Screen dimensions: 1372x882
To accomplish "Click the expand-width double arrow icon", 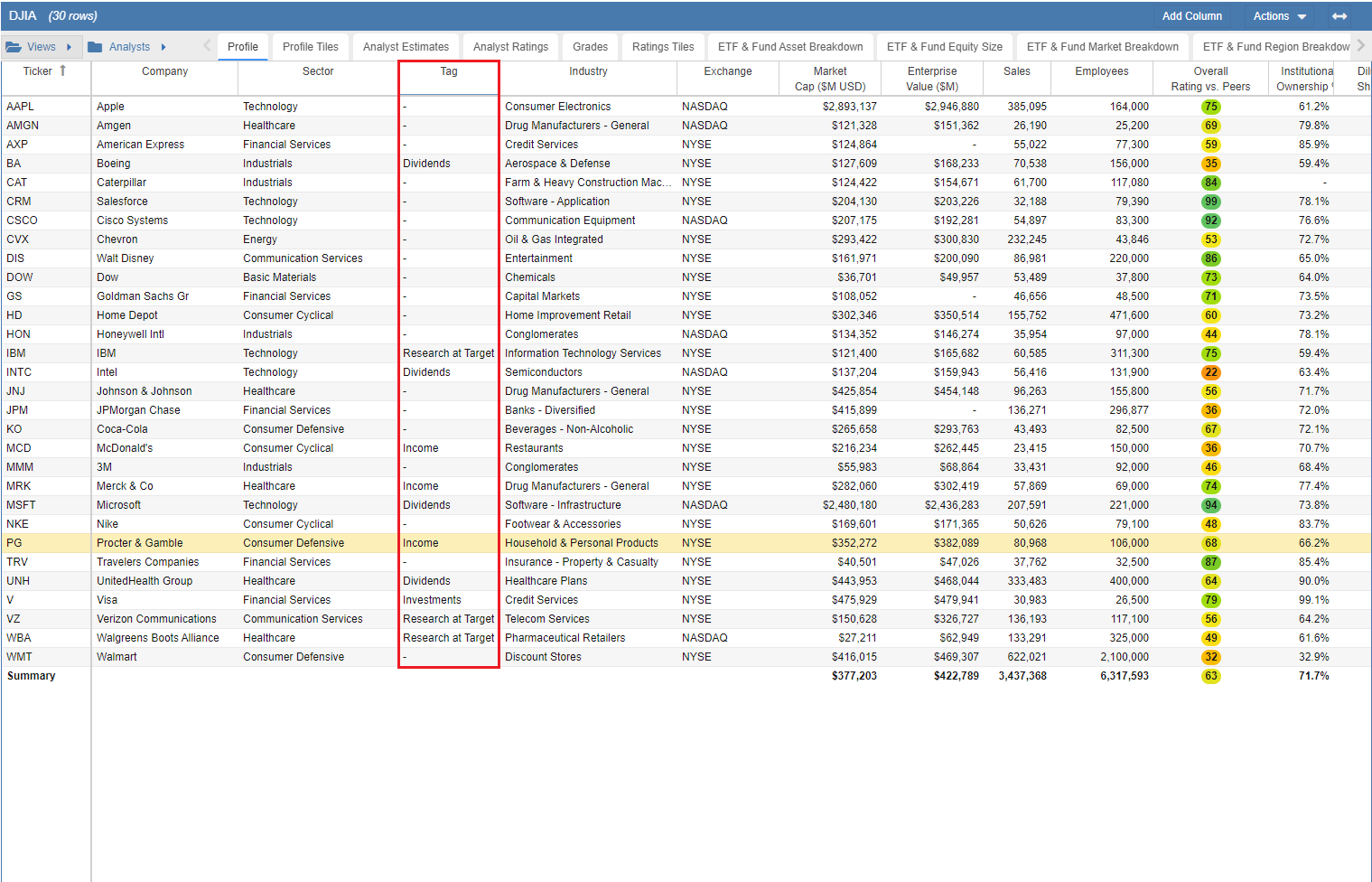I will [1339, 16].
